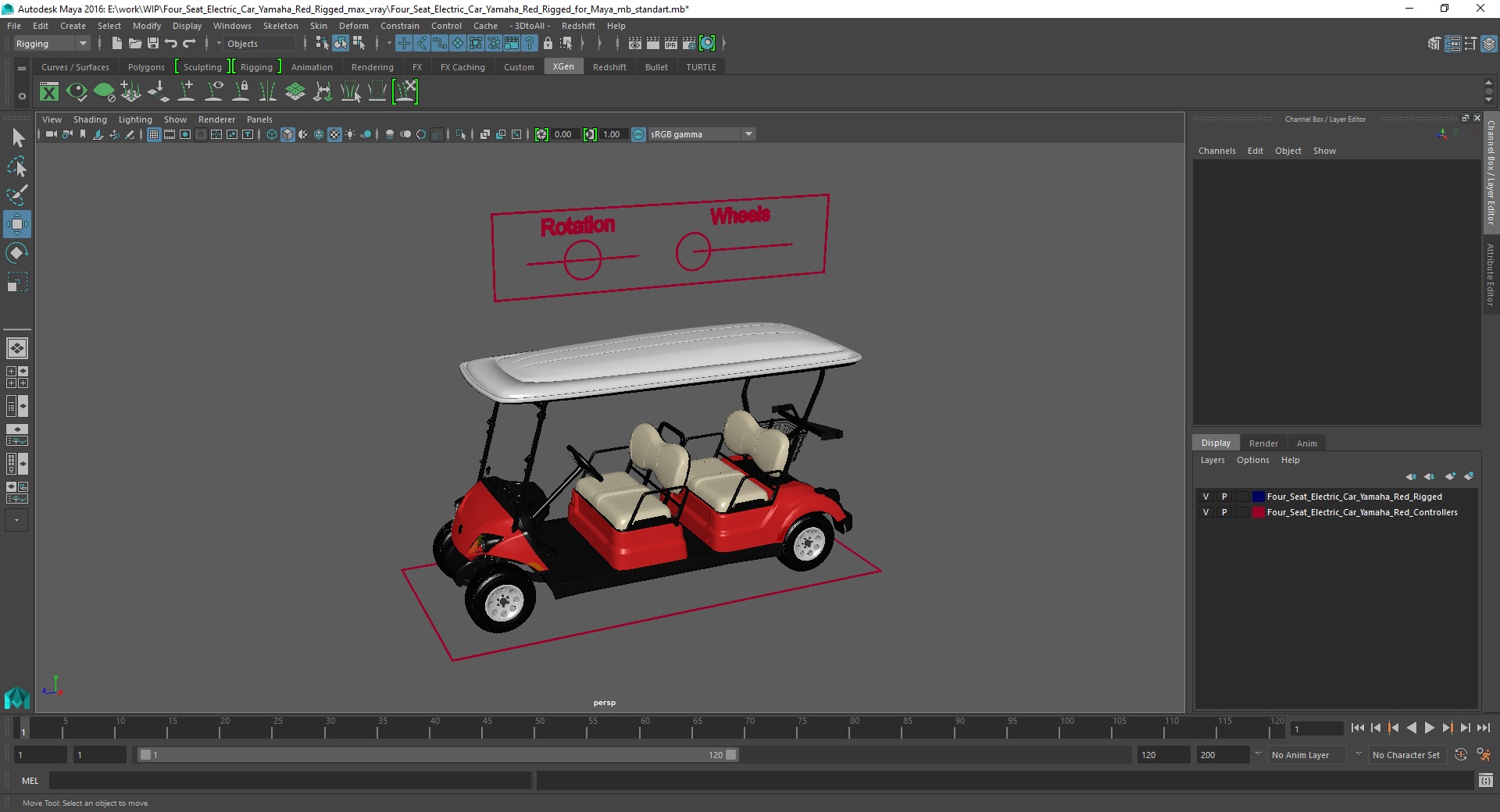The image size is (1500, 812).
Task: Save the current scene with the disk icon
Action: coord(153,44)
